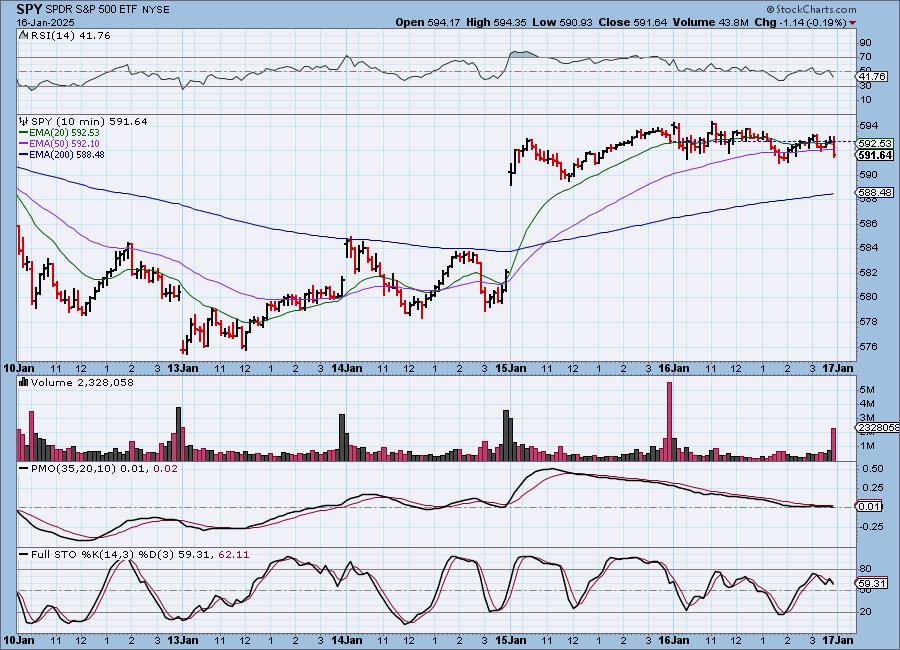Click the 592.53 tag on the price axis
The width and height of the screenshot is (900, 650).
click(875, 144)
